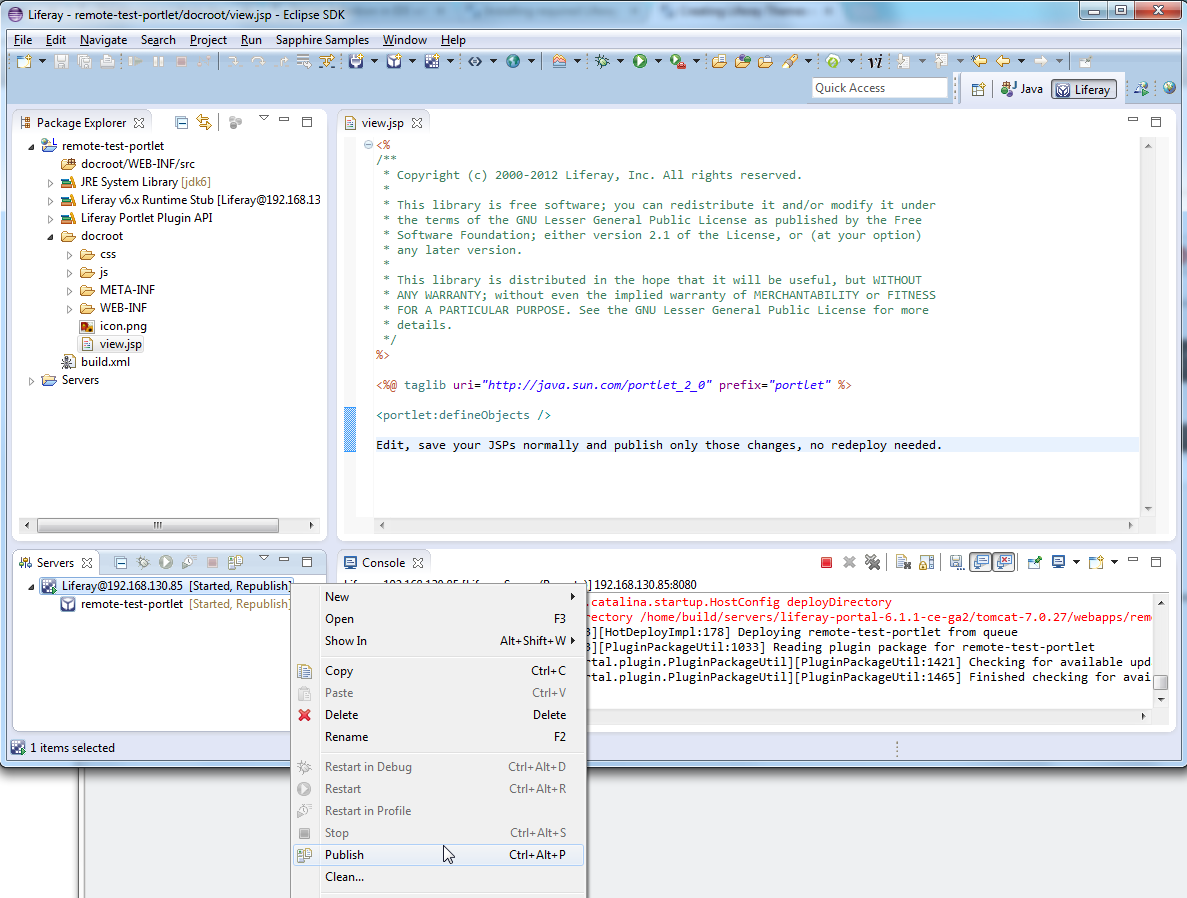Open the New submenu in context menu
The image size is (1187, 898).
pyautogui.click(x=438, y=597)
